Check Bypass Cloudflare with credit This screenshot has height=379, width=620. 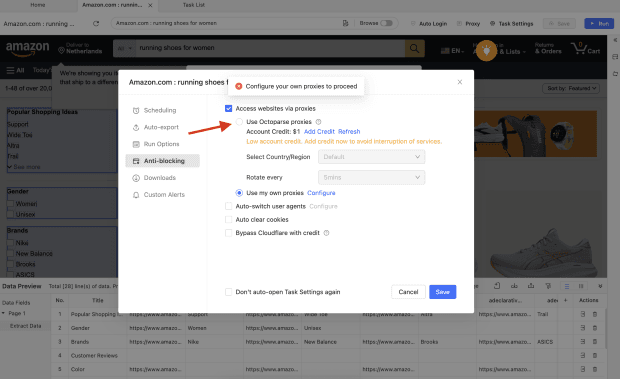tap(229, 233)
